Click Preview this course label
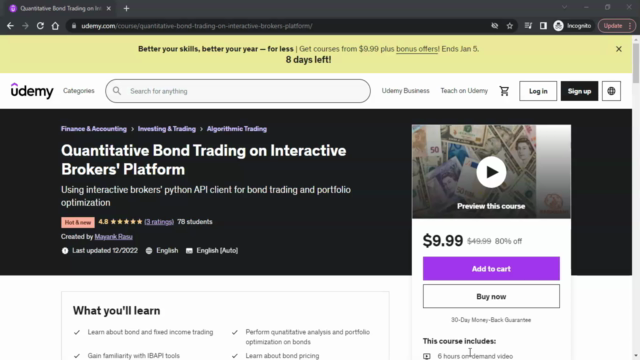 (491, 206)
